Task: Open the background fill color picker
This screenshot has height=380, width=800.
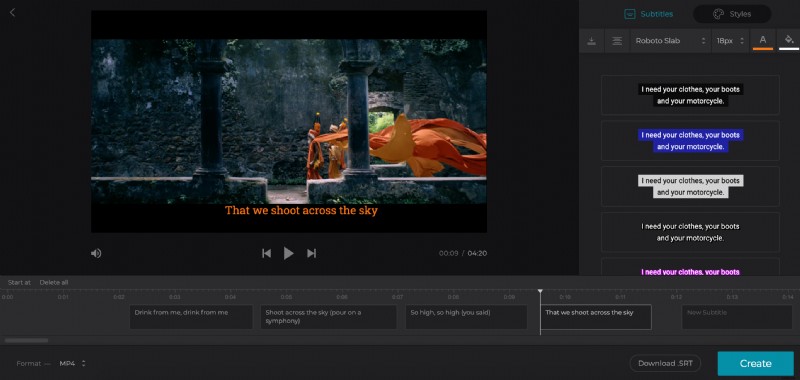Action: coord(789,40)
